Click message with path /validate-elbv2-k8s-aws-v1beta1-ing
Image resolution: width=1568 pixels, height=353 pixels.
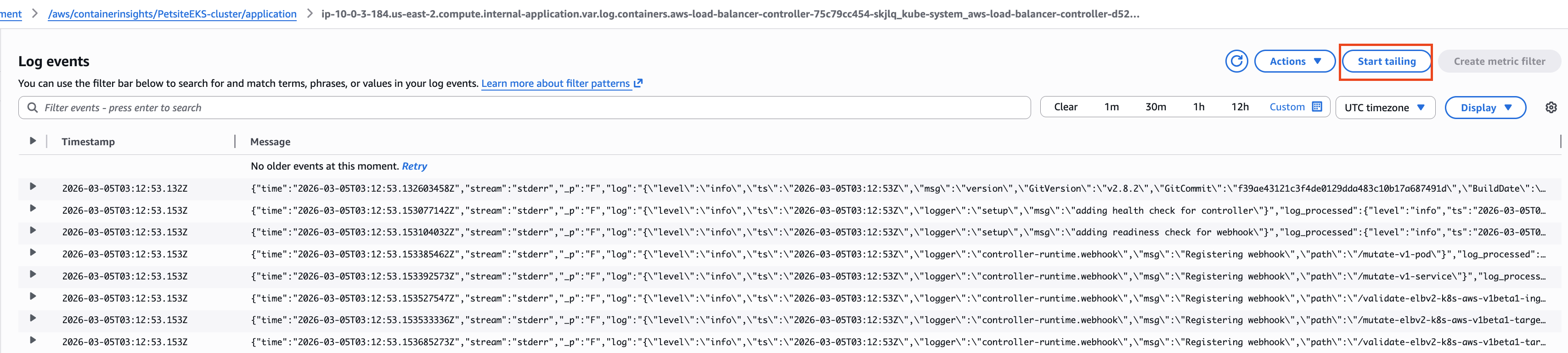(898, 298)
